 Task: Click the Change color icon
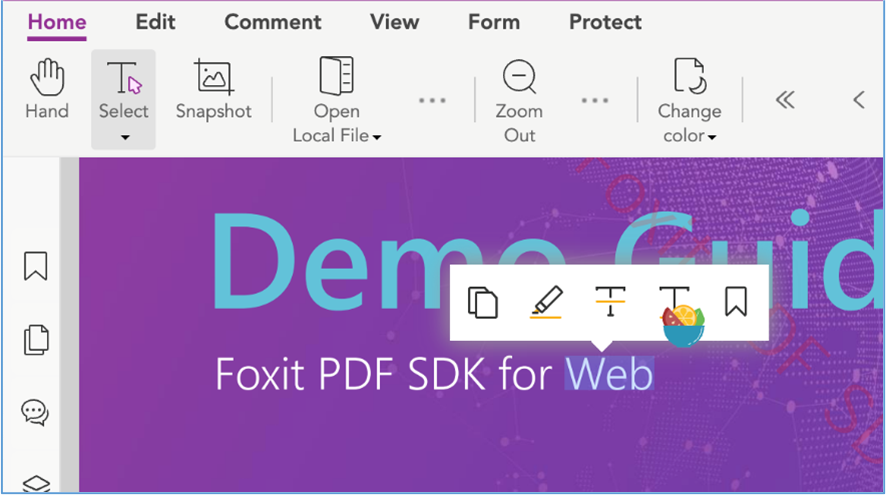click(690, 75)
